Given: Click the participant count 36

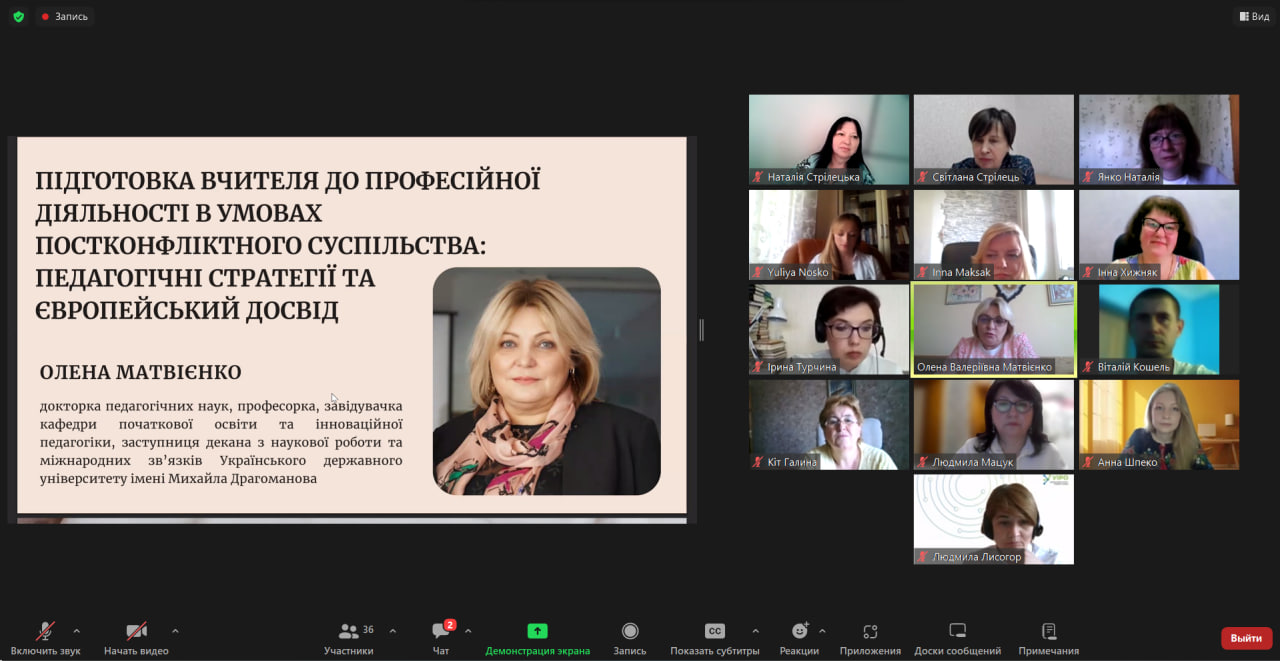Looking at the screenshot, I should (368, 630).
